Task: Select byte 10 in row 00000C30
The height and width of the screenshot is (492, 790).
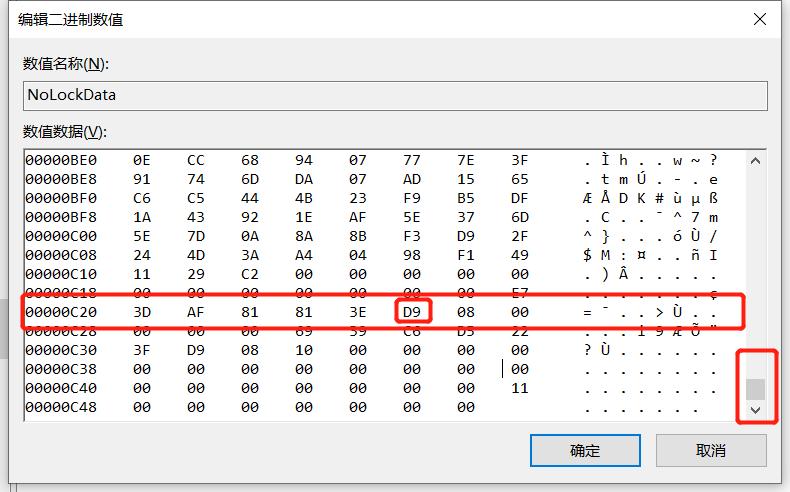Action: tap(304, 350)
